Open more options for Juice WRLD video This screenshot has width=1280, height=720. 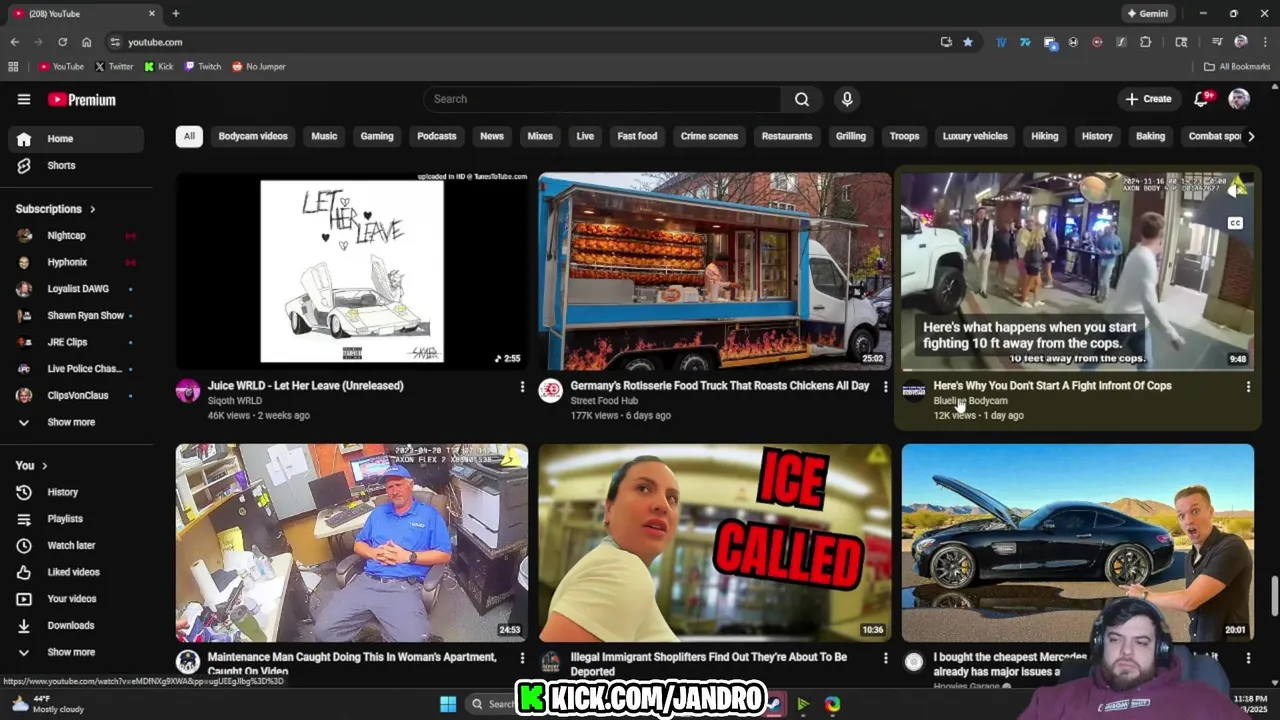tap(522, 386)
